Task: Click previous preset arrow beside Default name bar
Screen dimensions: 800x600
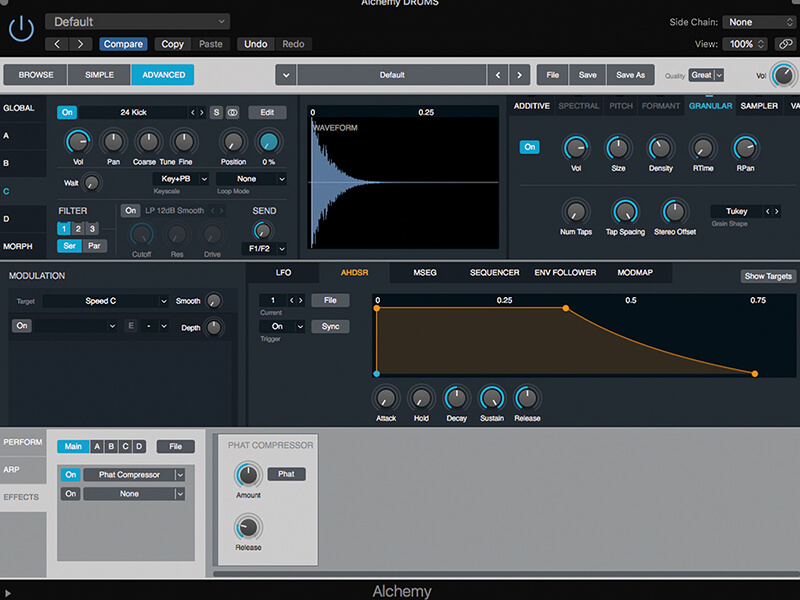Action: coord(497,75)
